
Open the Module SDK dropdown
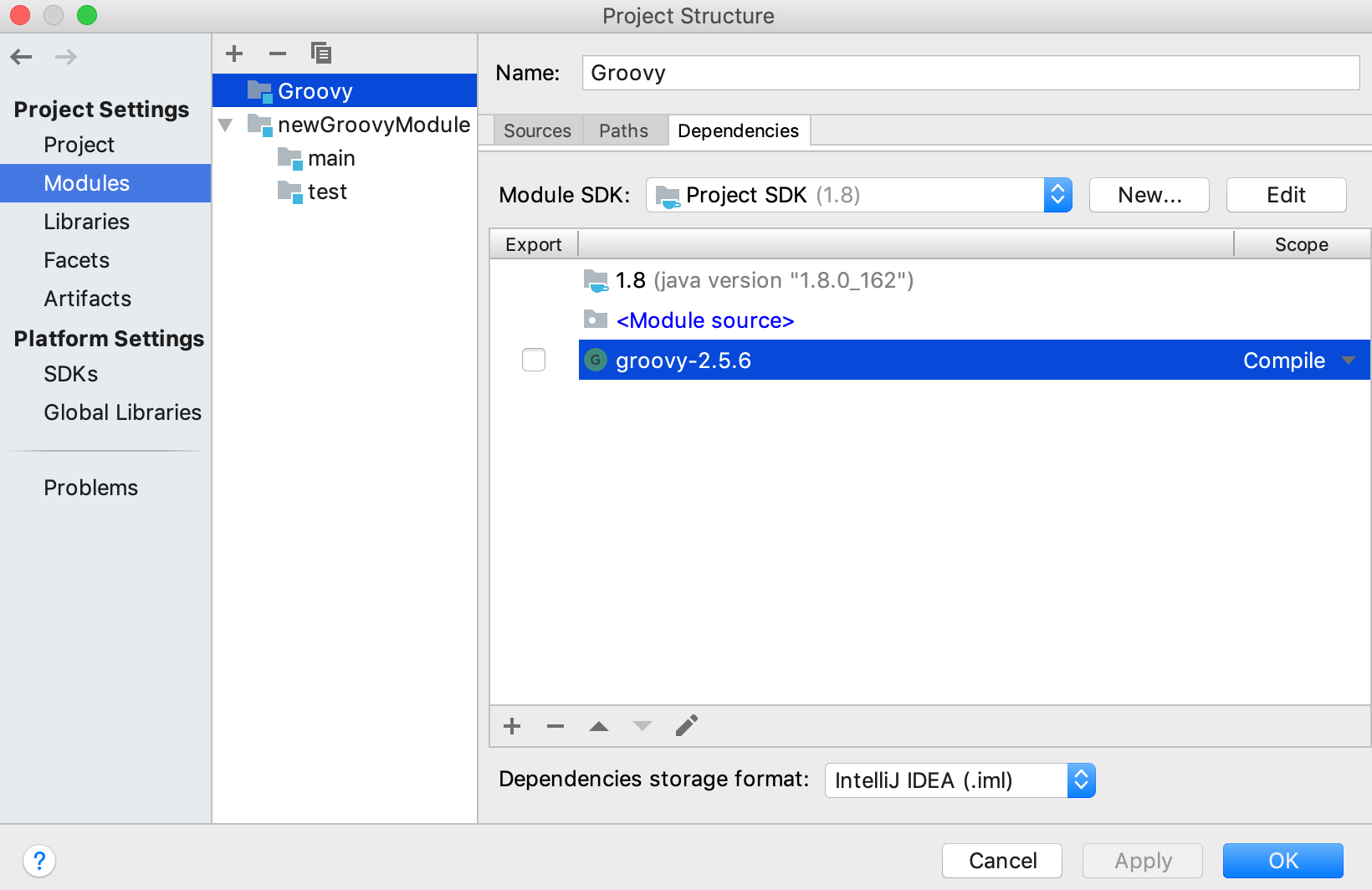tap(1058, 195)
